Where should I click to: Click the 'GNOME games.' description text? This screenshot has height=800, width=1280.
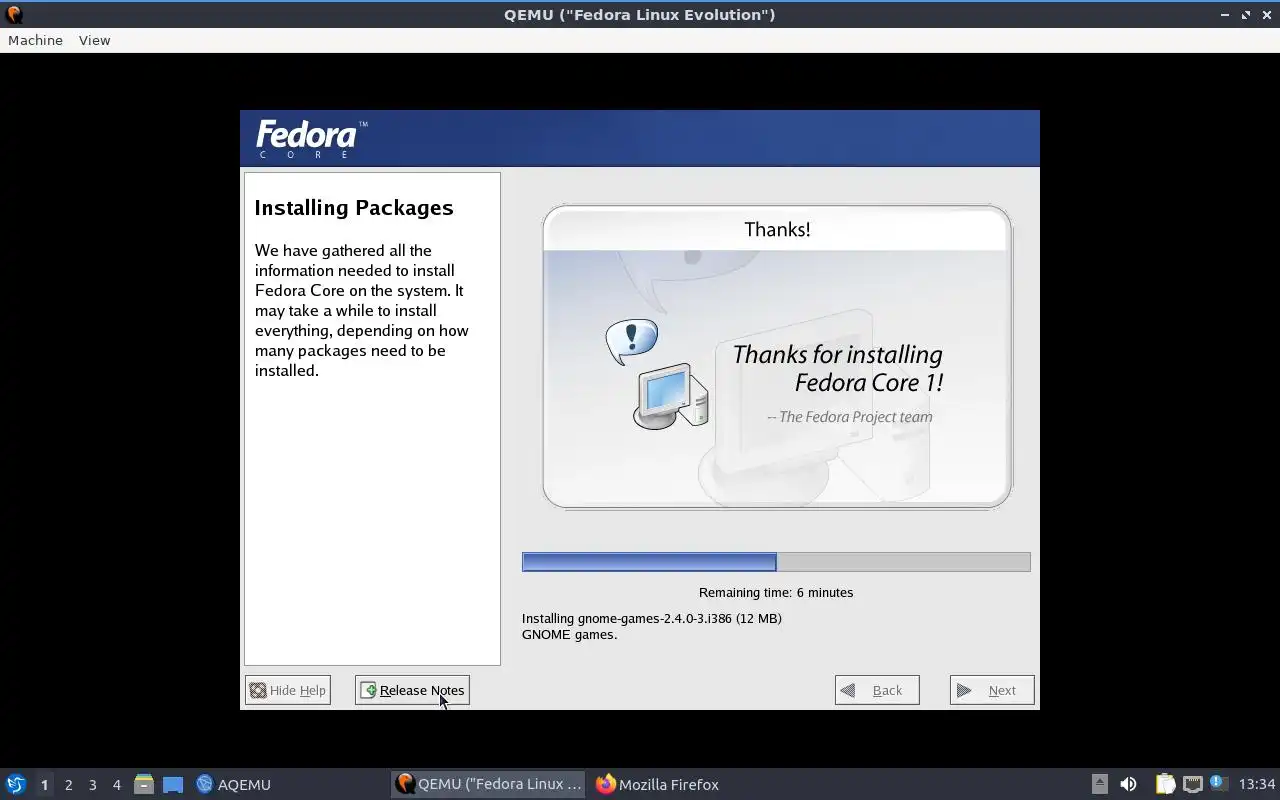coord(570,634)
